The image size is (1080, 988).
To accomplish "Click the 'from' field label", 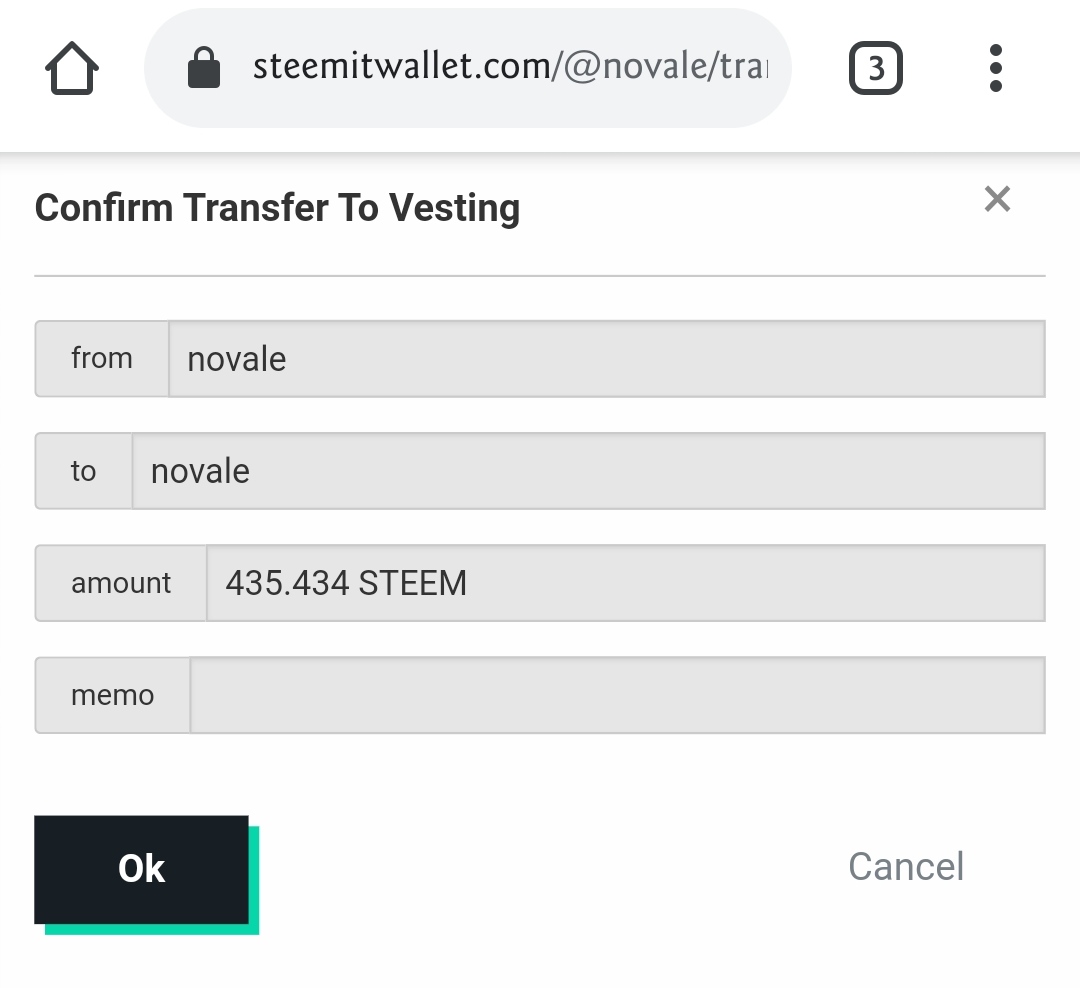I will (x=102, y=359).
